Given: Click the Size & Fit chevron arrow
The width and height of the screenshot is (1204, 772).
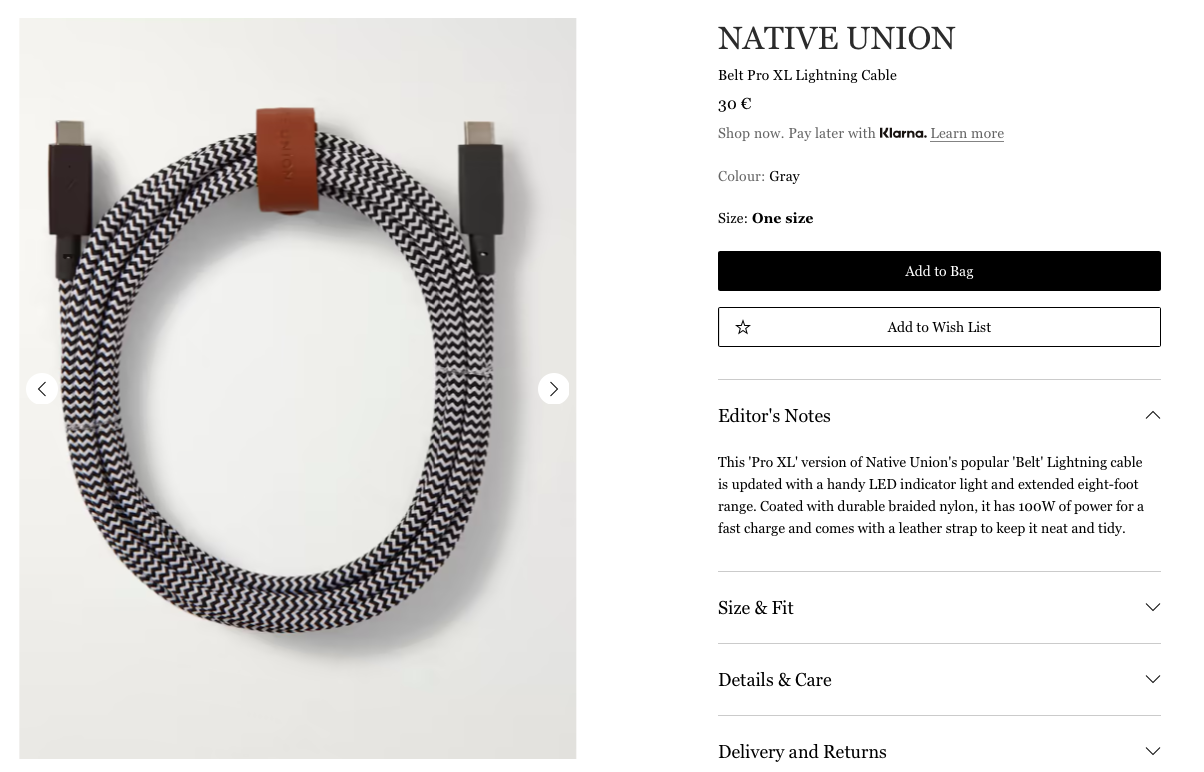Looking at the screenshot, I should coord(1152,607).
